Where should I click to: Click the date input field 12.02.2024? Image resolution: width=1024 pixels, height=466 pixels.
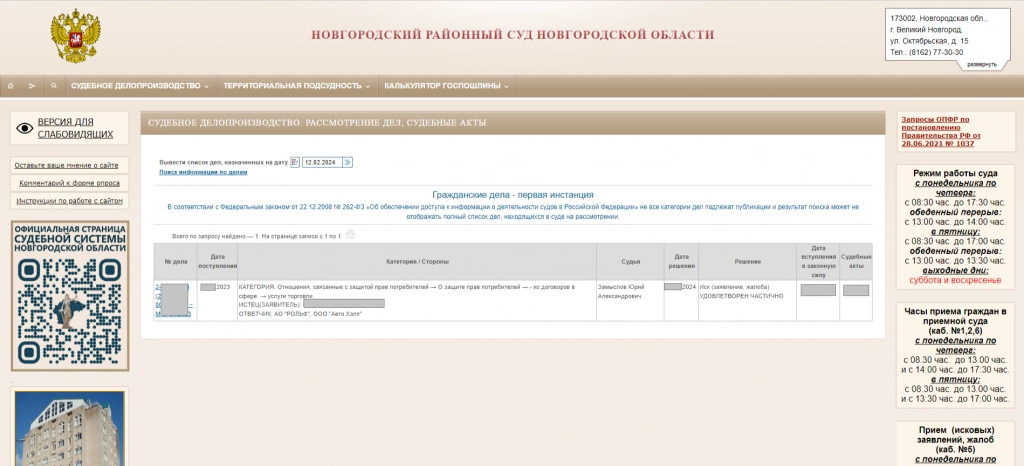coord(323,162)
